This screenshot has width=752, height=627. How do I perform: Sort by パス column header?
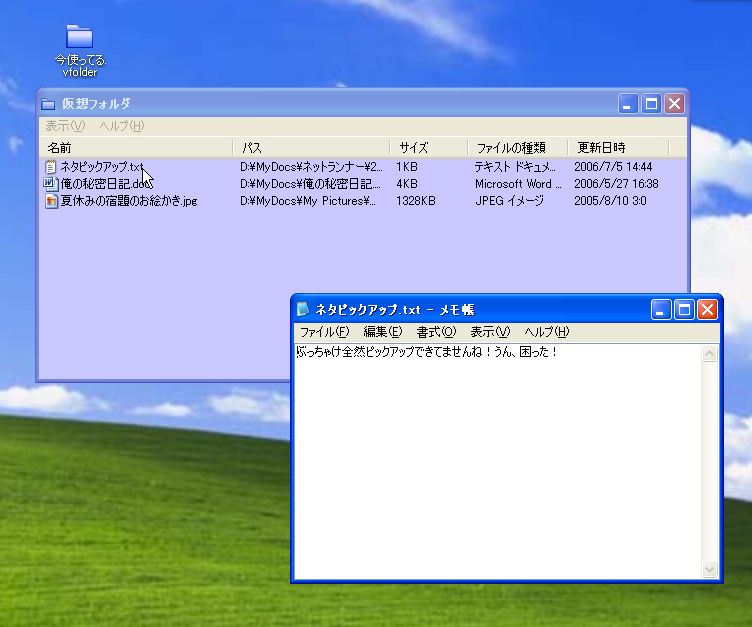pyautogui.click(x=311, y=148)
